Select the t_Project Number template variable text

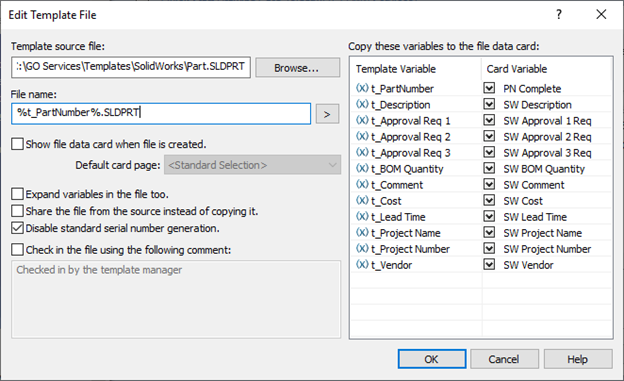410,249
